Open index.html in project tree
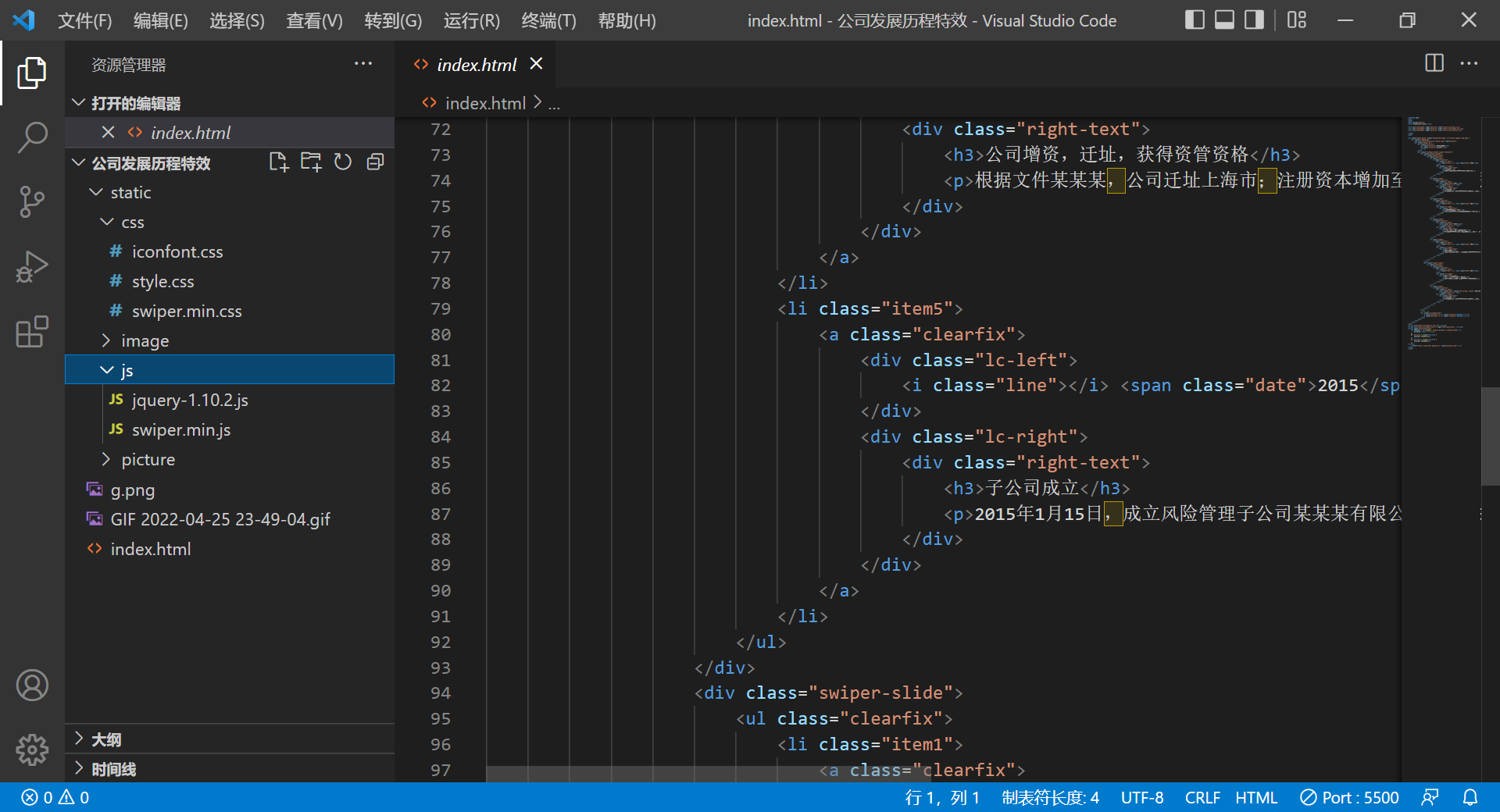The height and width of the screenshot is (812, 1500). [230, 549]
